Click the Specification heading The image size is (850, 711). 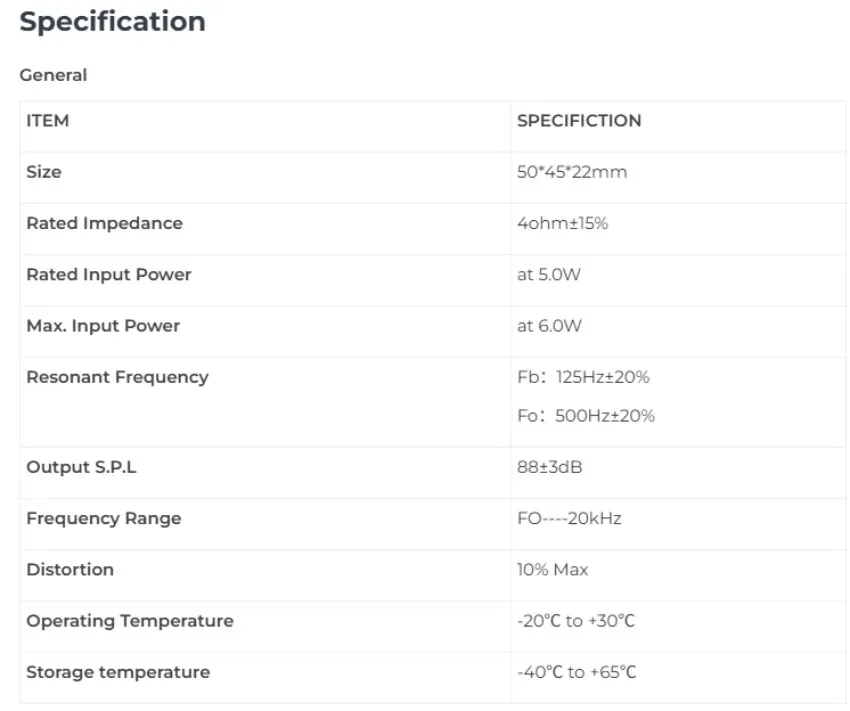coord(112,22)
